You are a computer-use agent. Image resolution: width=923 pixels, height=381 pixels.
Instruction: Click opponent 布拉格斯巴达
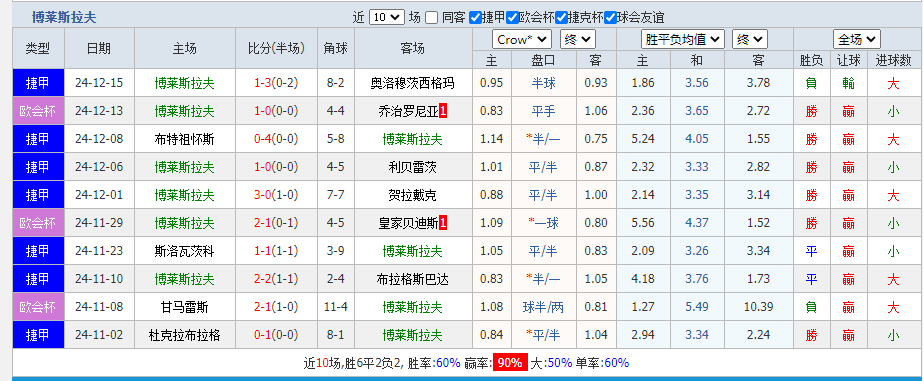tap(413, 279)
